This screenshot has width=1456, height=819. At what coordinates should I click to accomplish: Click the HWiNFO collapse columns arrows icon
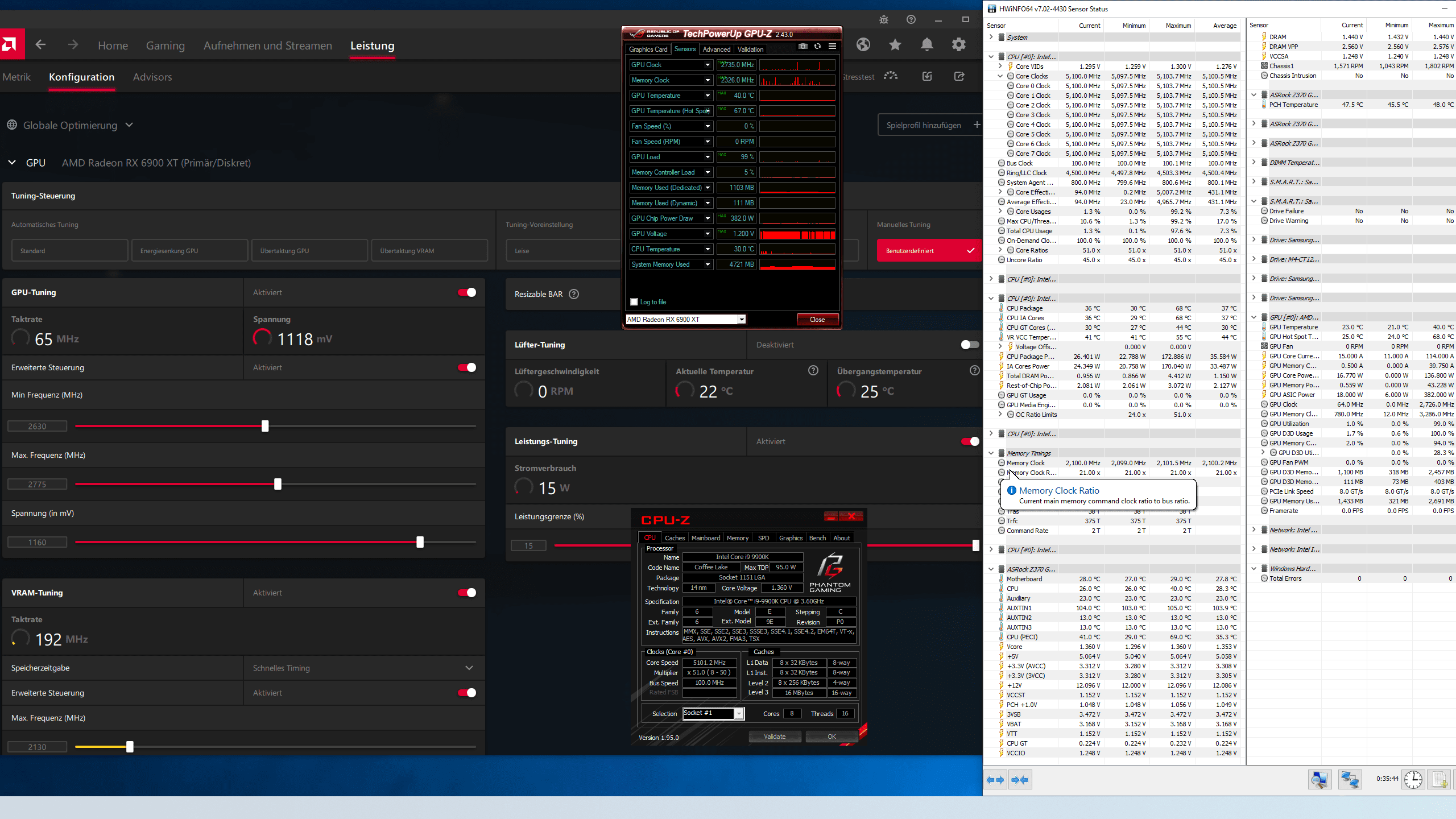tap(1020, 780)
